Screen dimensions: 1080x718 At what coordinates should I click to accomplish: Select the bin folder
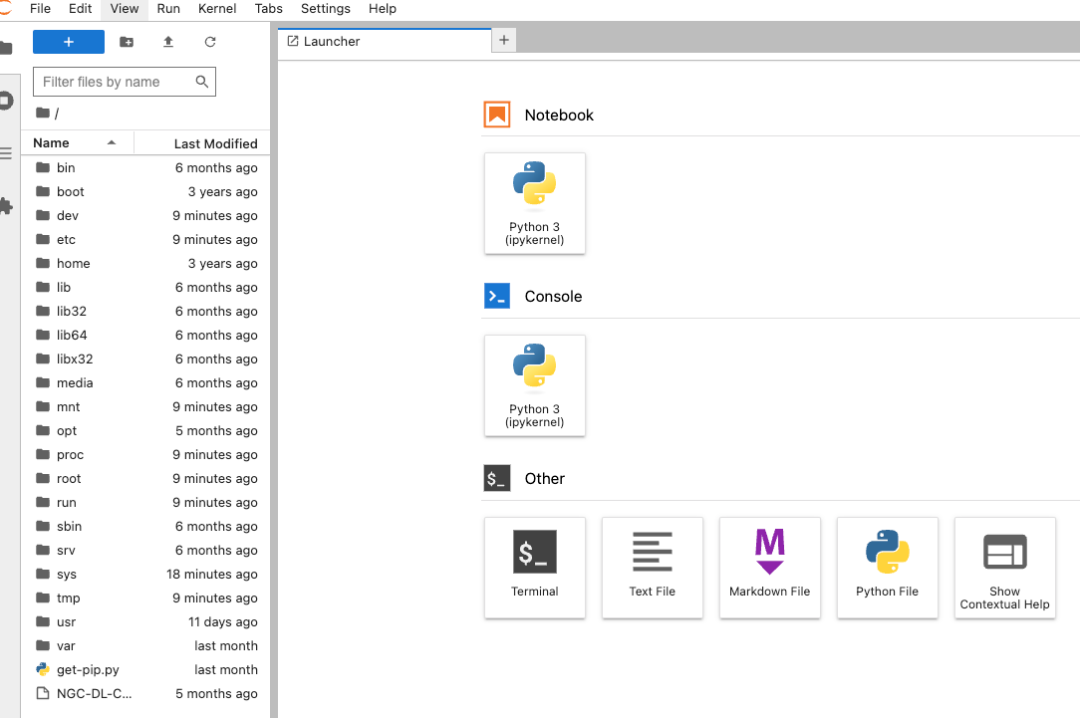click(x=145, y=167)
